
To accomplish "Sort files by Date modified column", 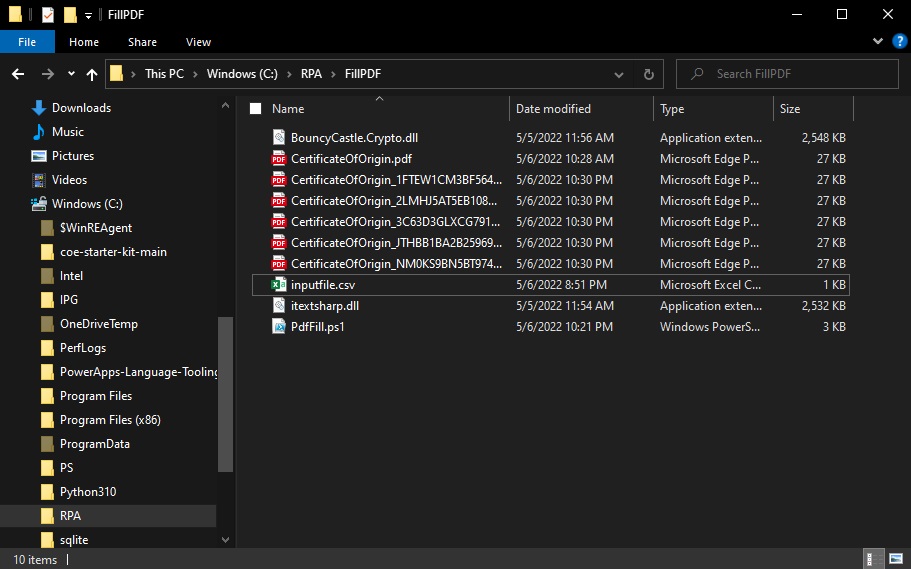I will click(553, 109).
